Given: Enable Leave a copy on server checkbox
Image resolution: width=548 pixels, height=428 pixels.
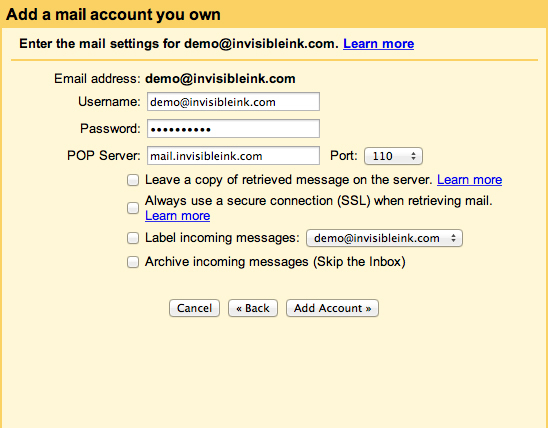Looking at the screenshot, I should click(x=133, y=180).
